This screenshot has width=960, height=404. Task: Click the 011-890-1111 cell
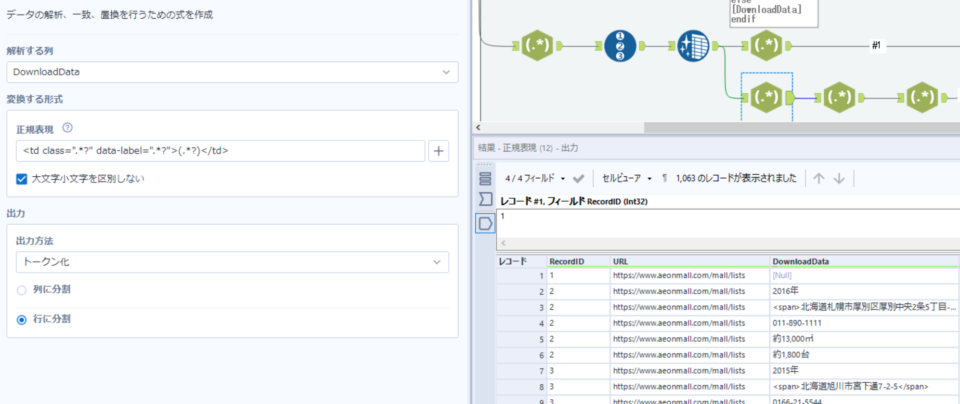(864, 323)
